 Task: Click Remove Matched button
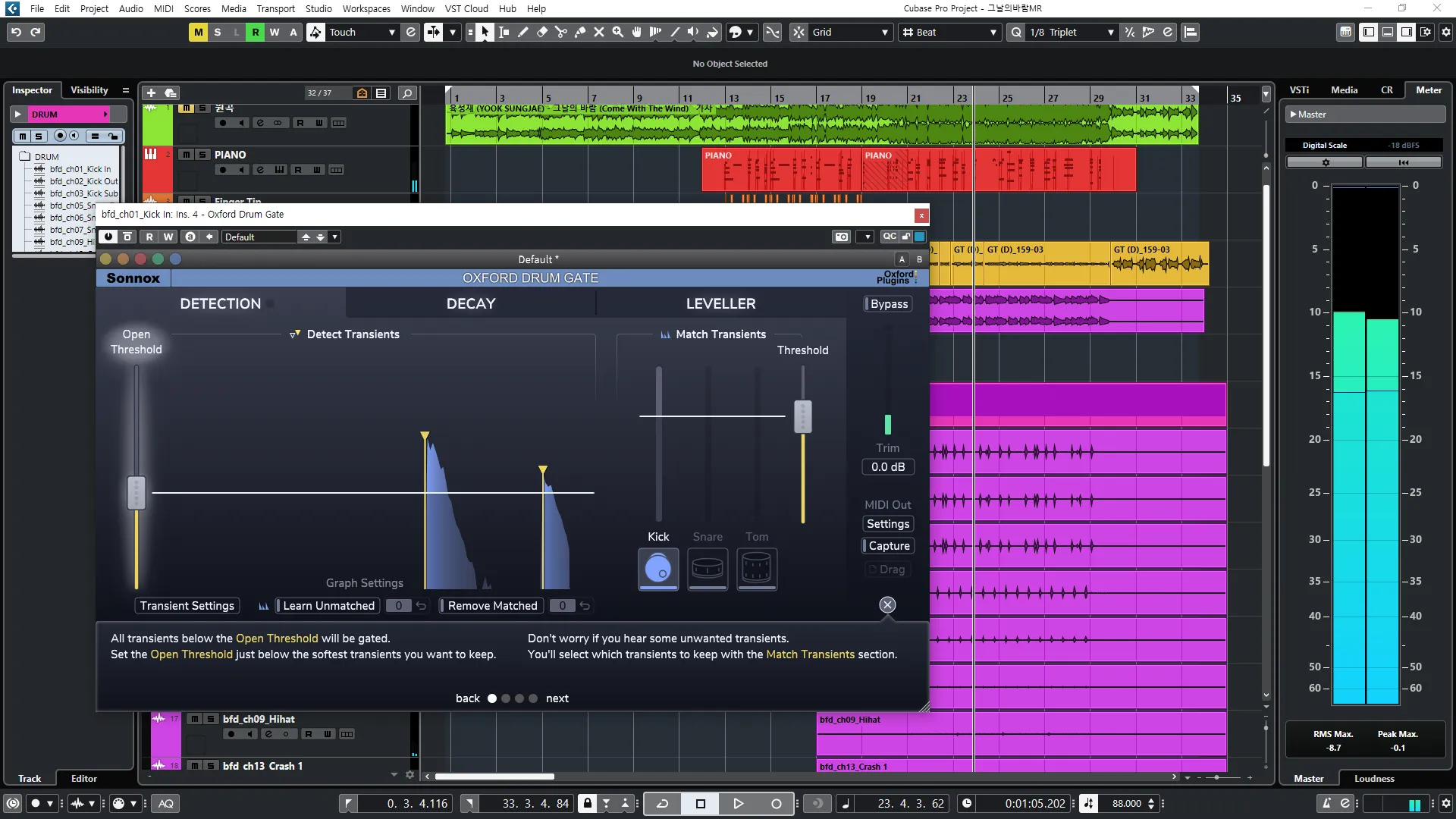coord(492,605)
